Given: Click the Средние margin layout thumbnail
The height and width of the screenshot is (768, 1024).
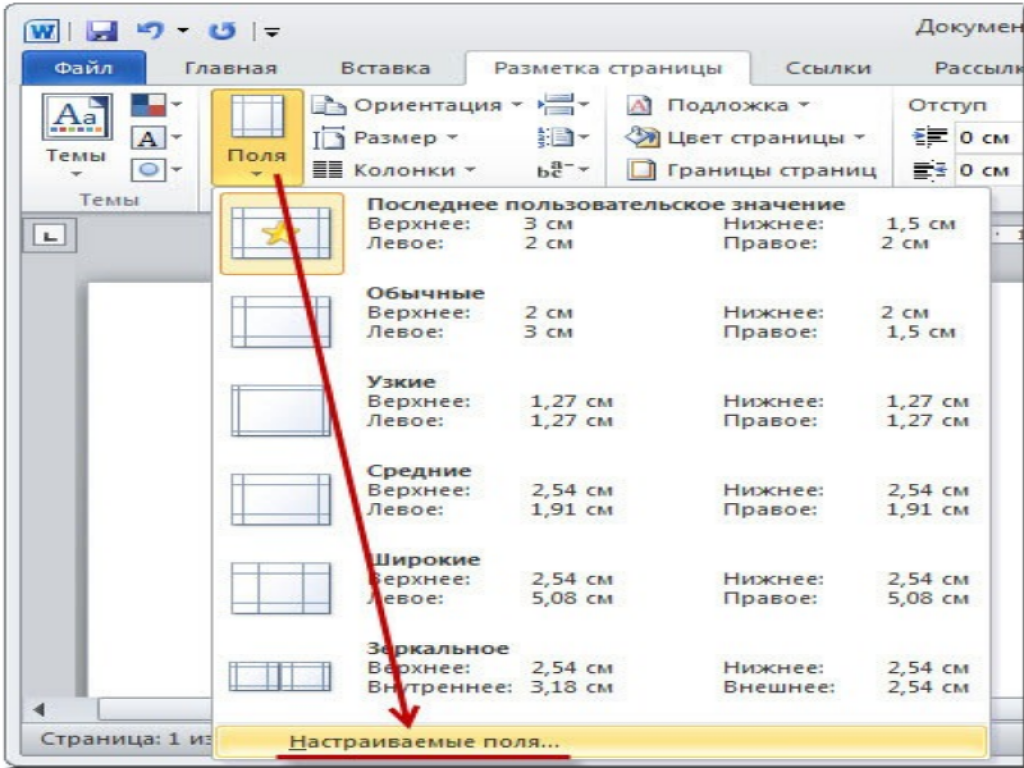Looking at the screenshot, I should (281, 500).
